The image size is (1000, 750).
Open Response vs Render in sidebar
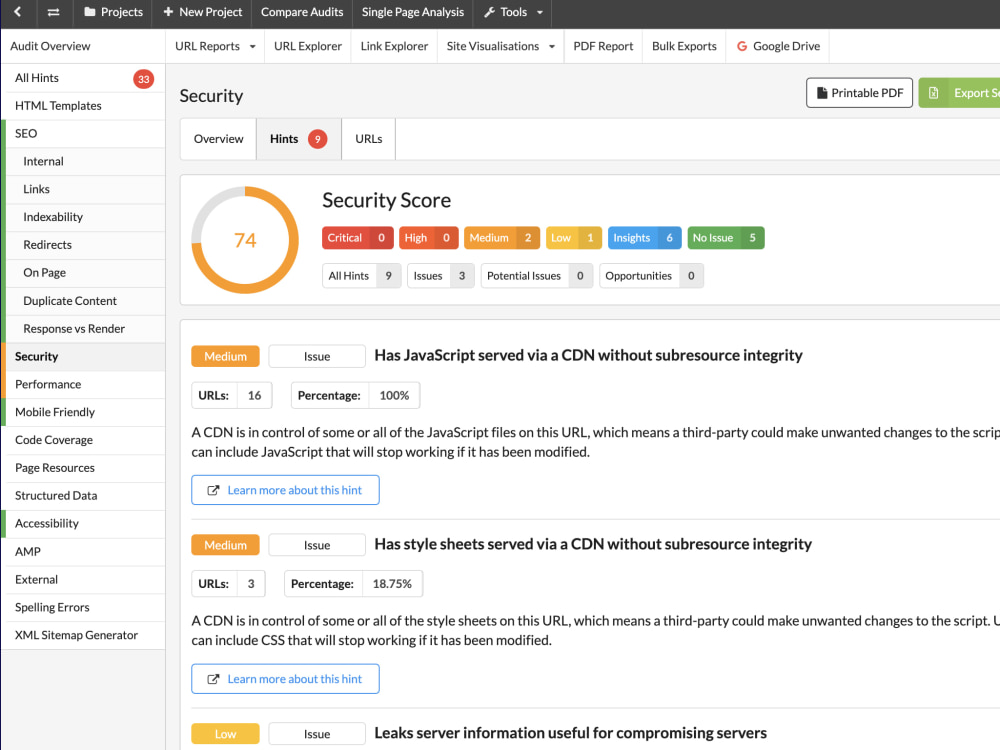[x=85, y=329]
